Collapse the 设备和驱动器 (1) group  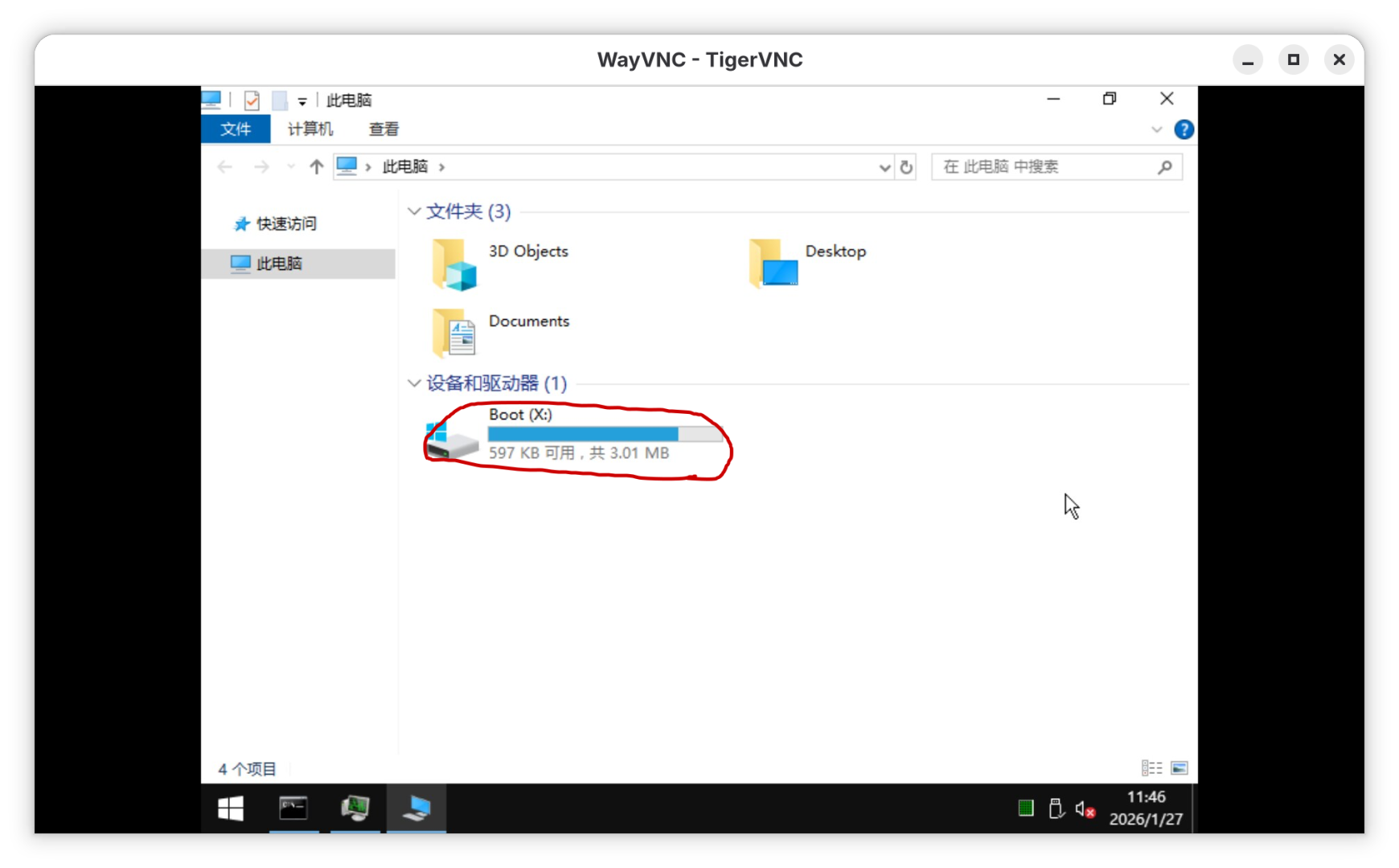point(414,383)
